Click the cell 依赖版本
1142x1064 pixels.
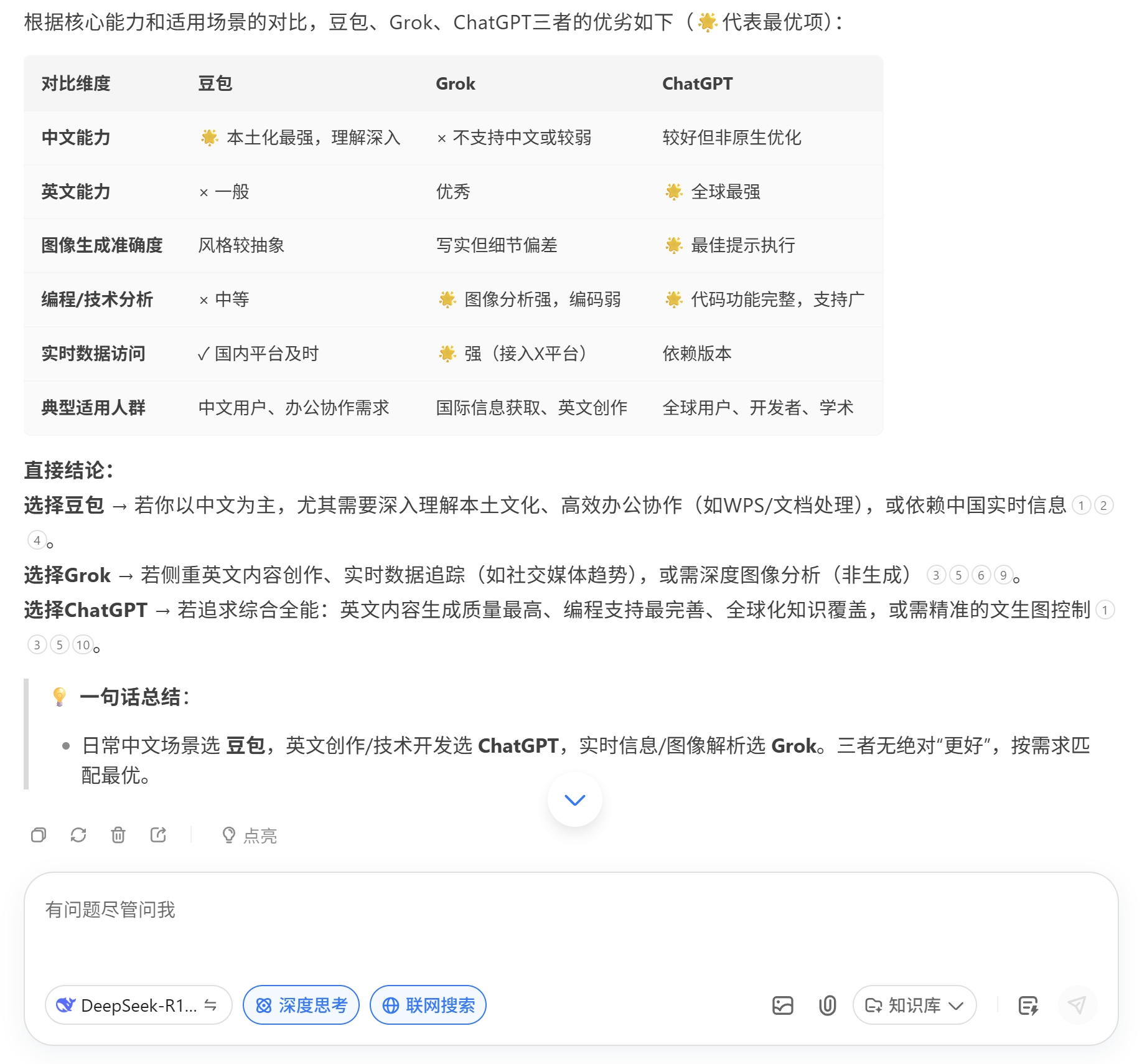click(x=697, y=354)
